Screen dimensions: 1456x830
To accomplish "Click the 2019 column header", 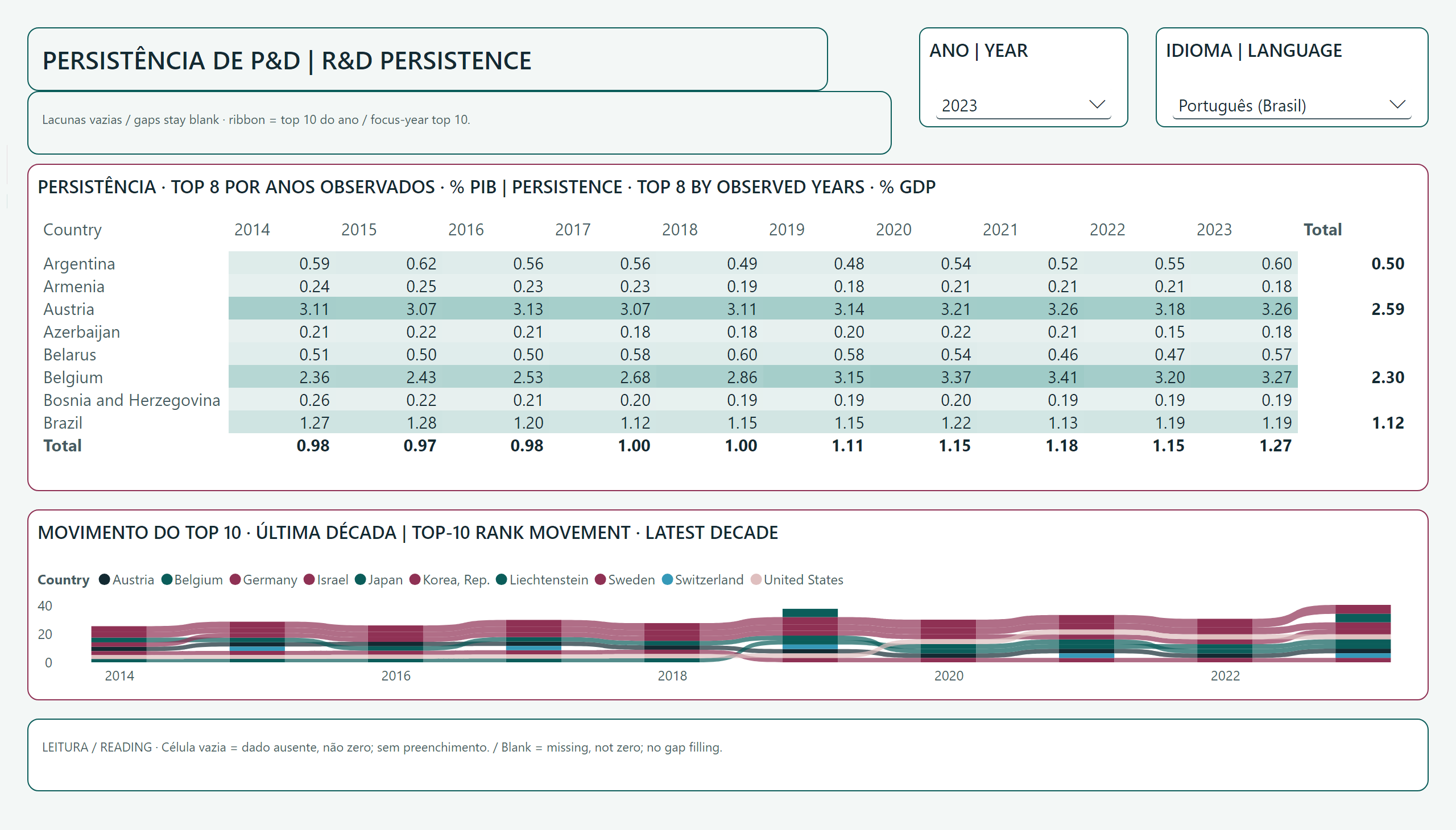I will pyautogui.click(x=787, y=230).
